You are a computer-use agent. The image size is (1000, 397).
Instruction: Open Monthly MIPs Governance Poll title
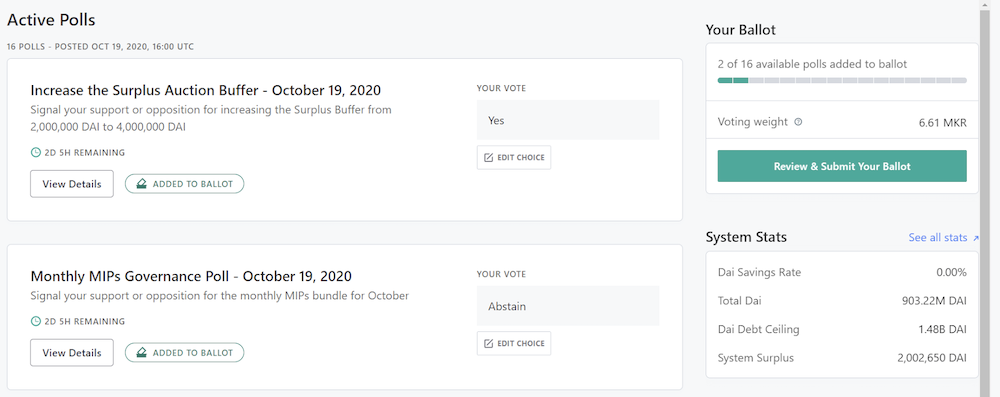(191, 276)
